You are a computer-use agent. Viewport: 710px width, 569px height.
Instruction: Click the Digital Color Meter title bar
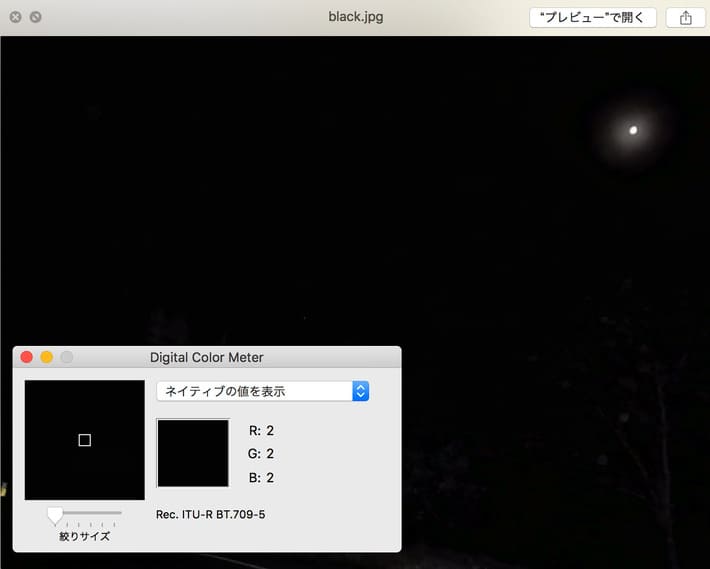tap(207, 357)
